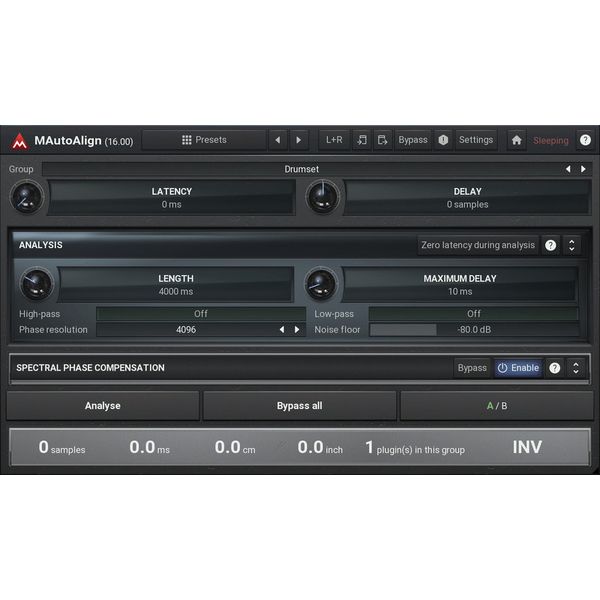
Task: Click the home icon in toolbar
Action: click(516, 140)
